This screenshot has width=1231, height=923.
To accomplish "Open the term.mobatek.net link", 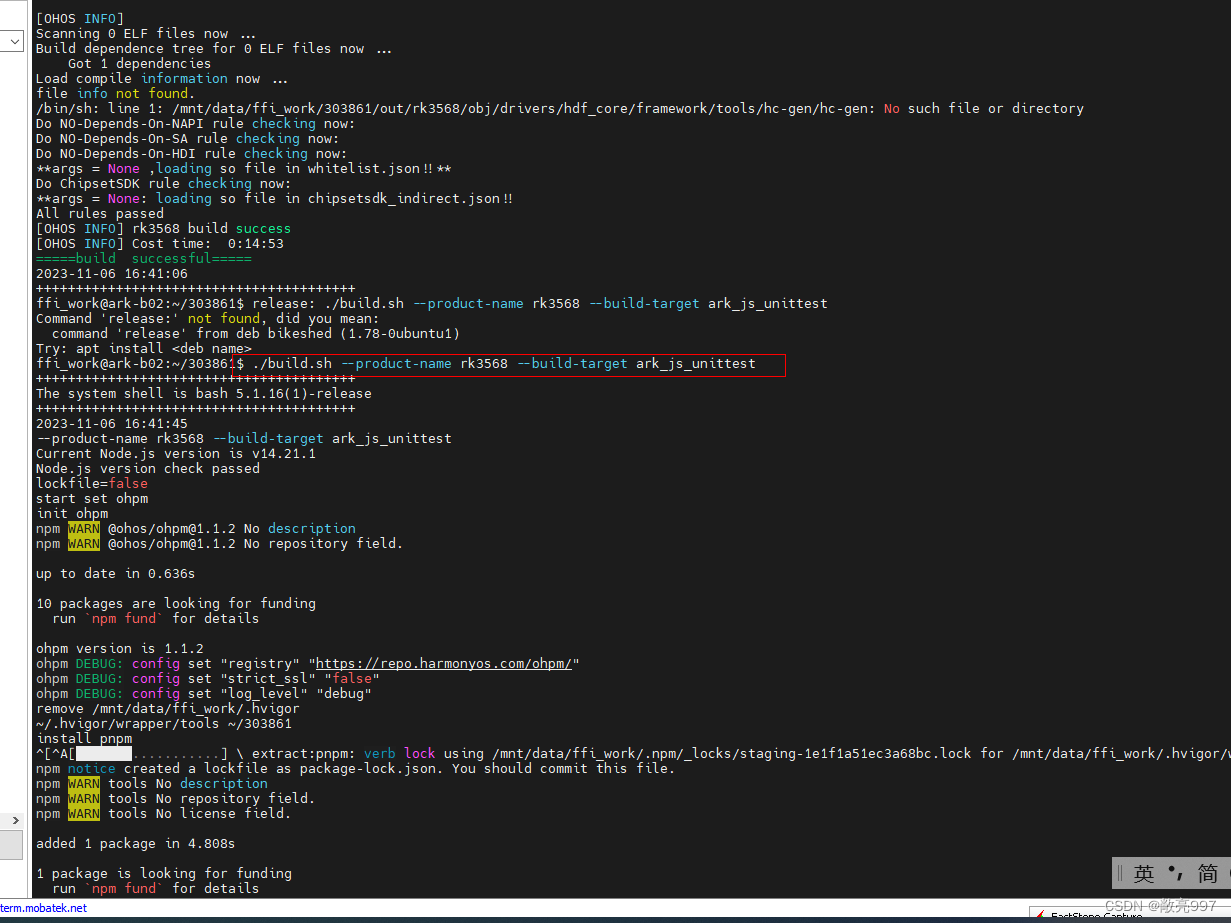I will (x=43, y=908).
